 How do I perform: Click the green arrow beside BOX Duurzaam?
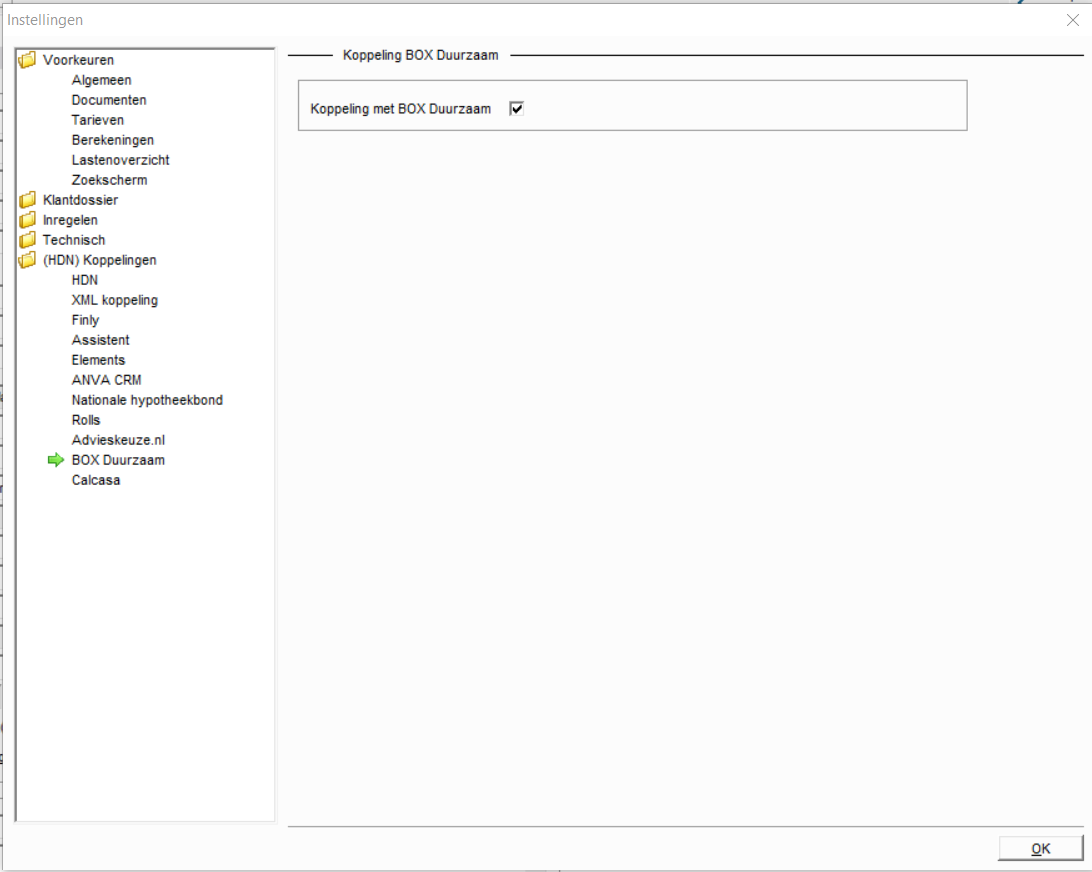click(x=56, y=460)
